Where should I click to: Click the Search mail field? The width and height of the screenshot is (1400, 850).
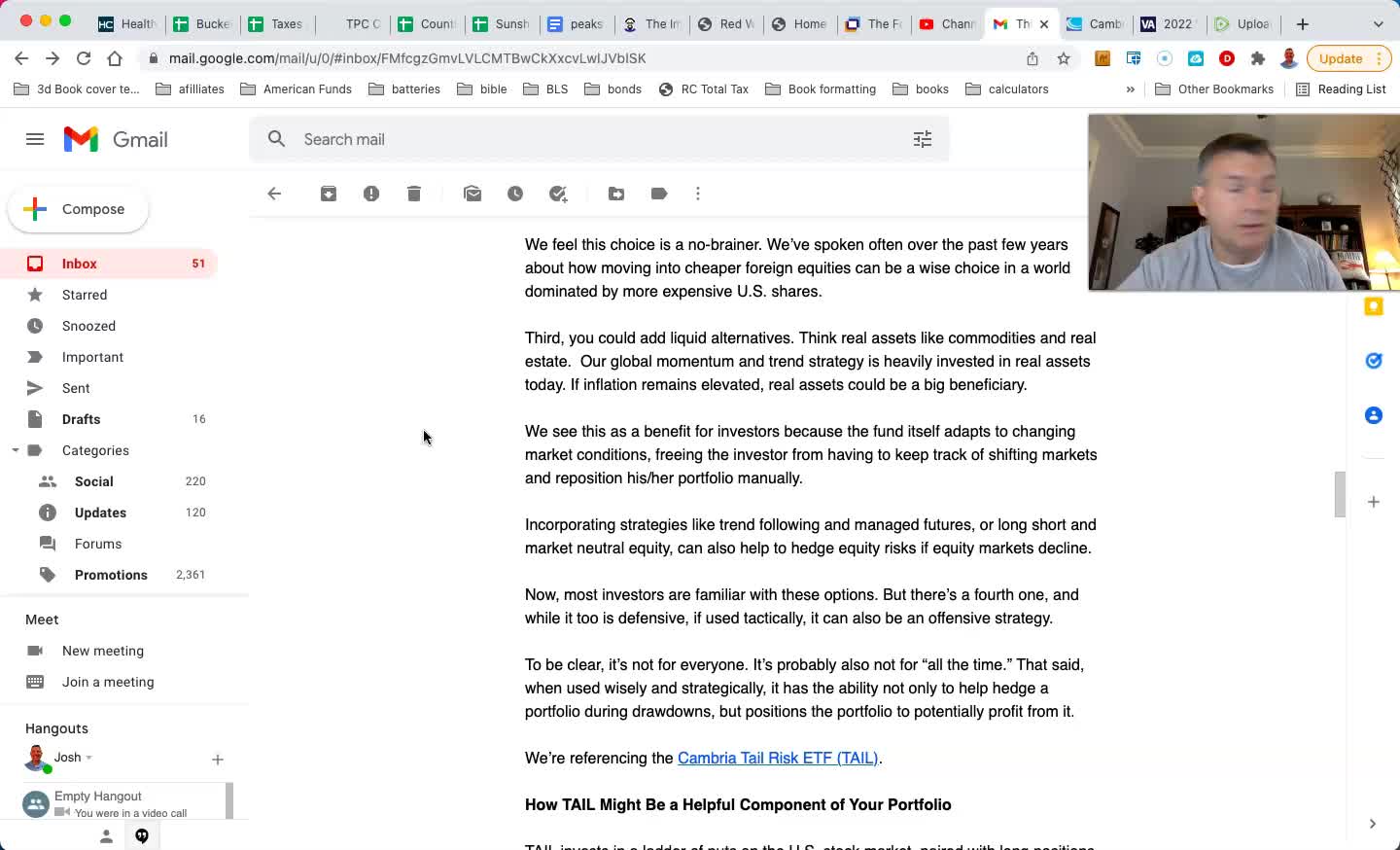[599, 139]
